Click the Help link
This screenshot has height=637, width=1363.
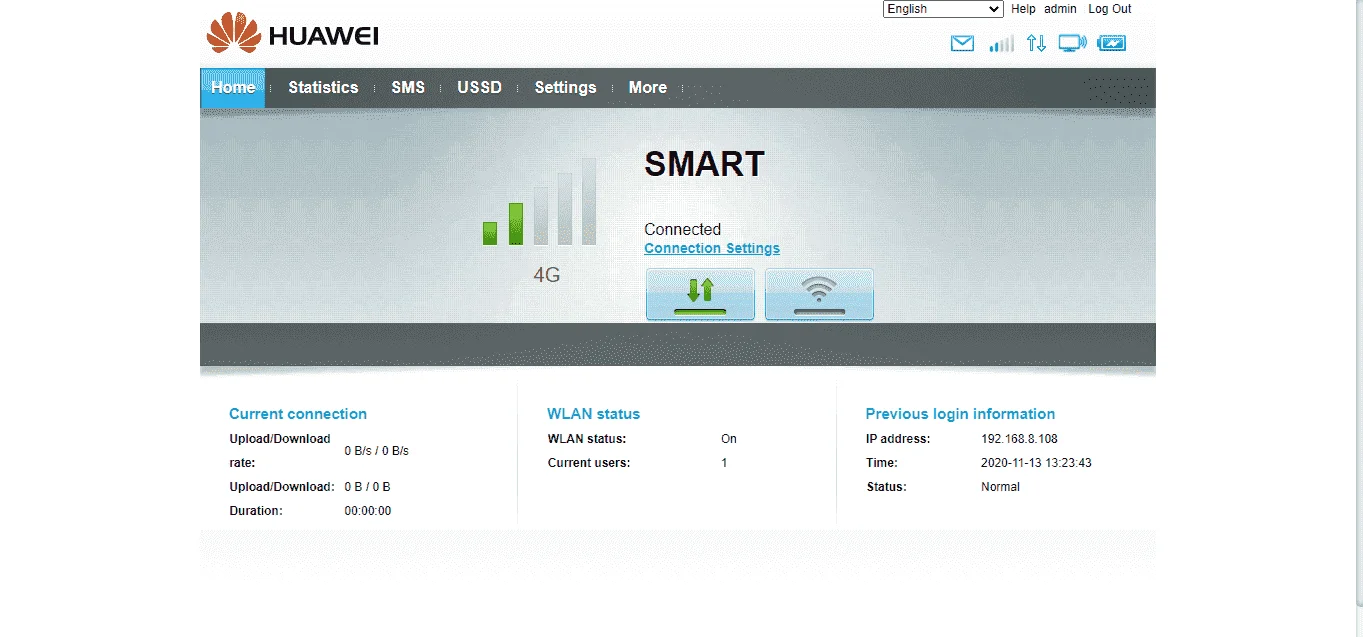point(1023,9)
